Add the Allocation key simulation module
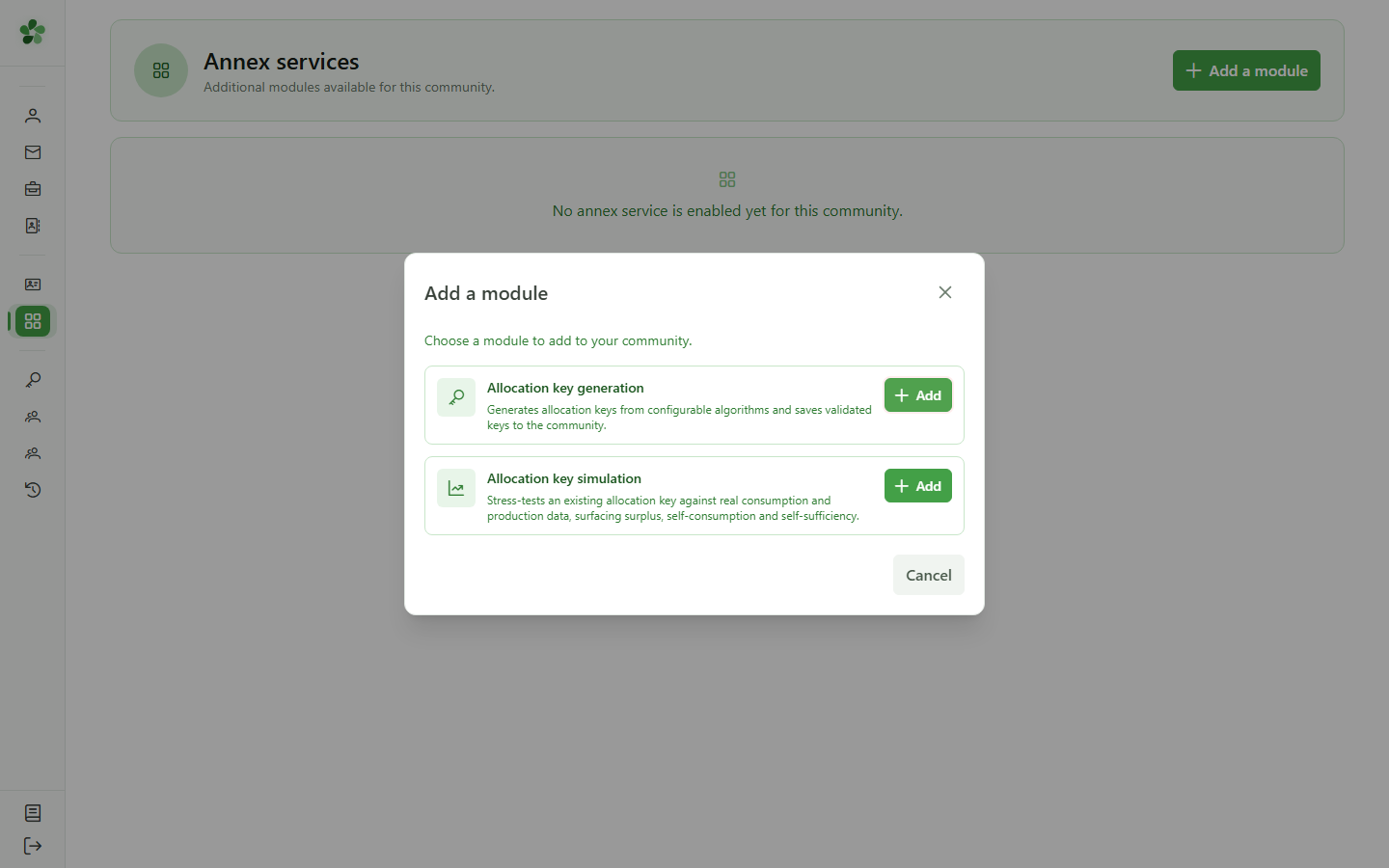Image resolution: width=1389 pixels, height=868 pixels. [918, 486]
